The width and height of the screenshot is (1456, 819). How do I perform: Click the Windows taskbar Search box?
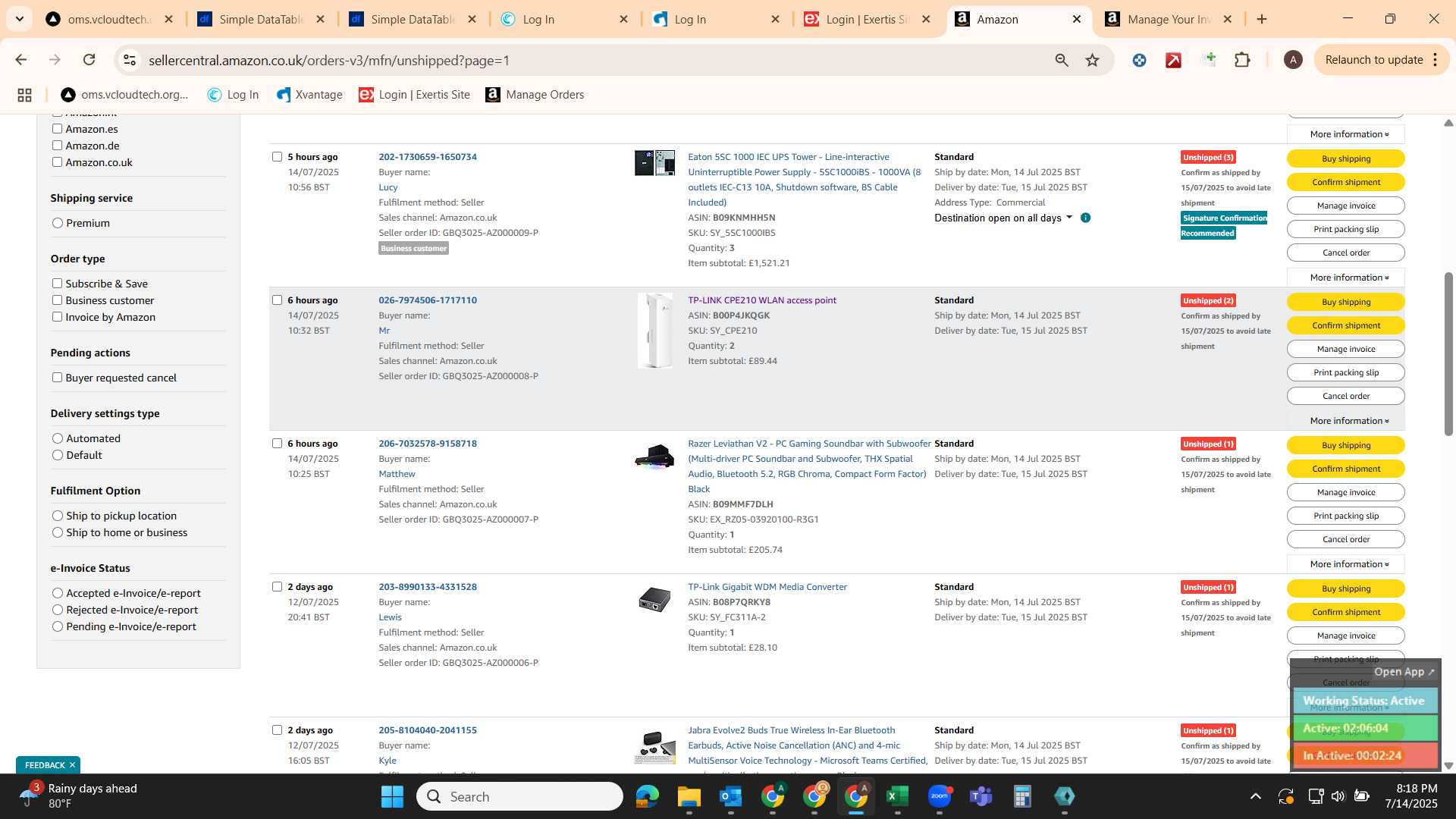coord(520,796)
